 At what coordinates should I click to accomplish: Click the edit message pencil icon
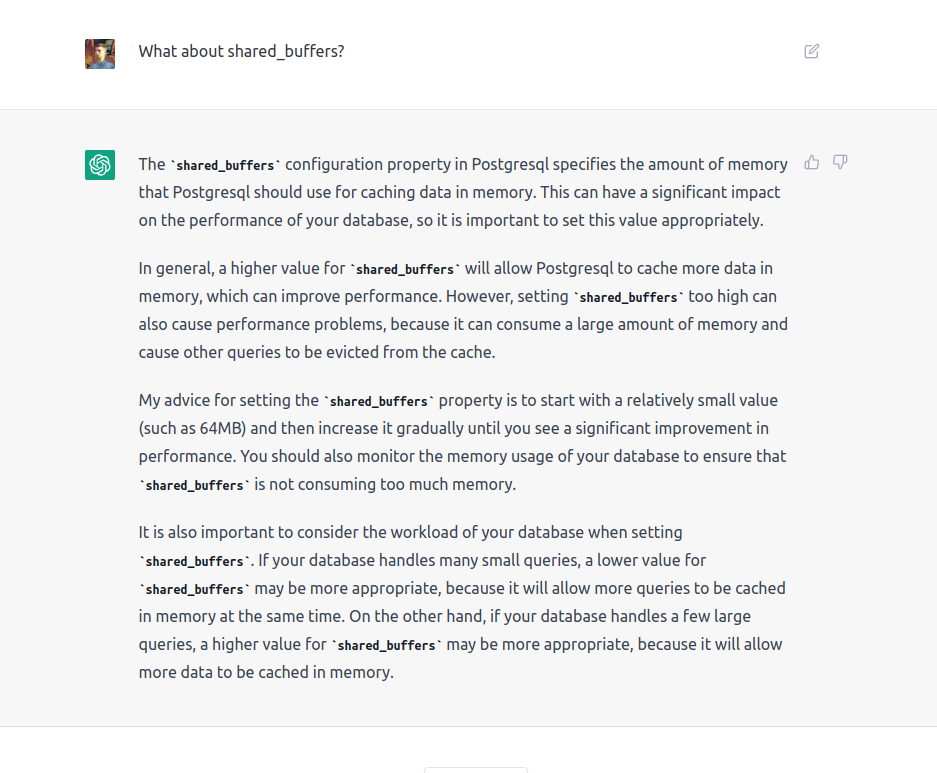pos(812,51)
